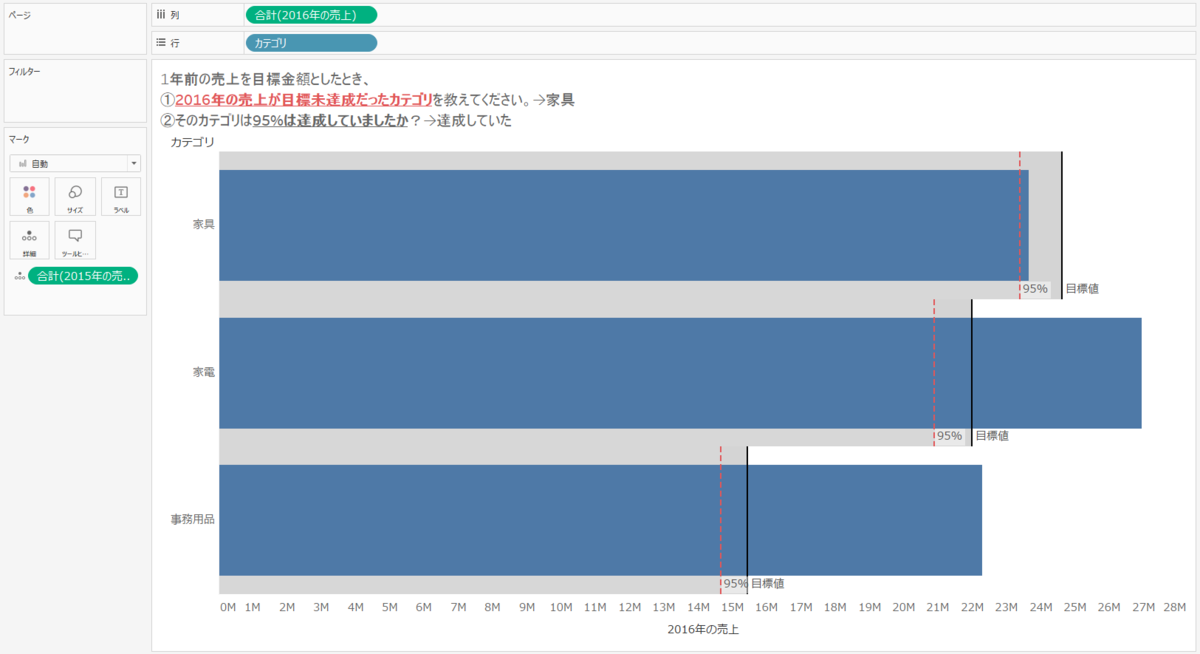
Task: Open the Size (サイズ) marks card
Action: tap(75, 197)
